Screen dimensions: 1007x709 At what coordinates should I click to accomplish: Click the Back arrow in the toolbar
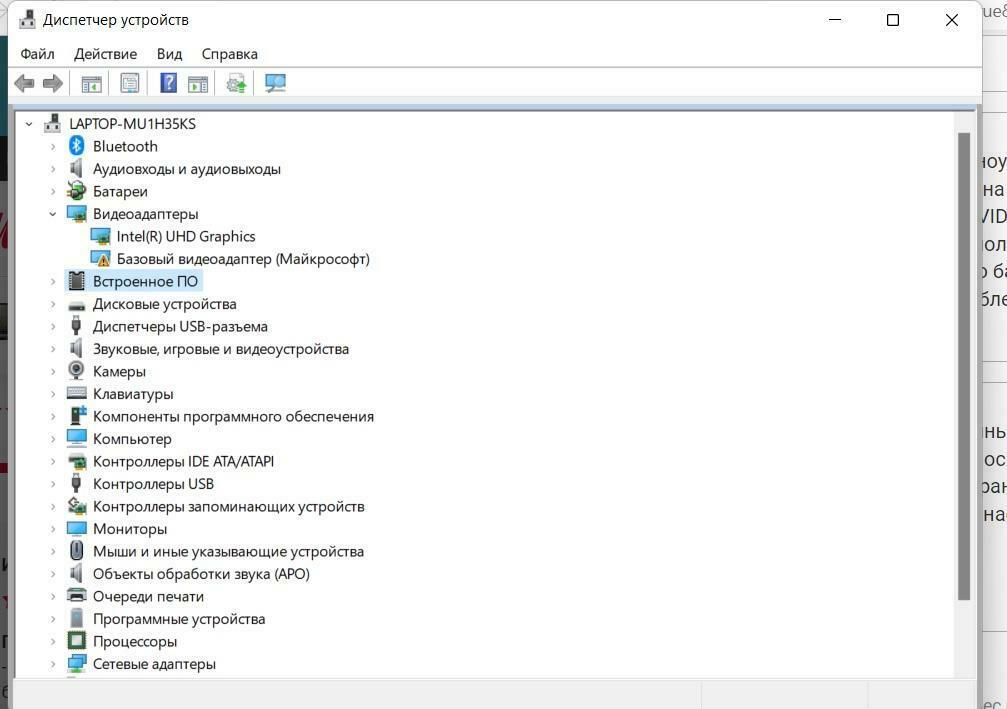[x=24, y=83]
